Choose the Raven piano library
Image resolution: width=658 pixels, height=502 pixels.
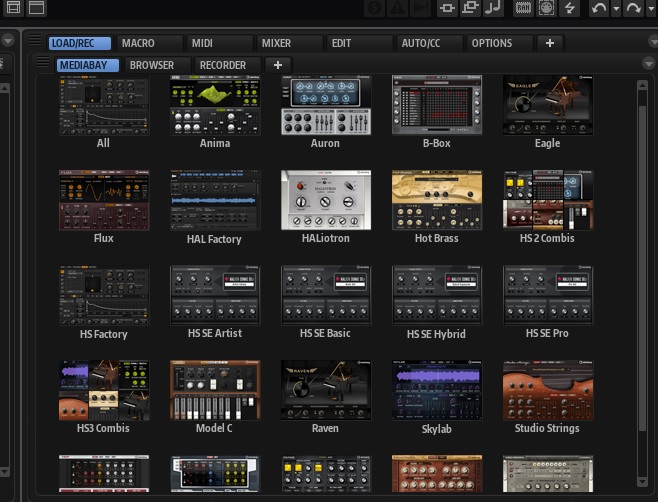pyautogui.click(x=326, y=390)
